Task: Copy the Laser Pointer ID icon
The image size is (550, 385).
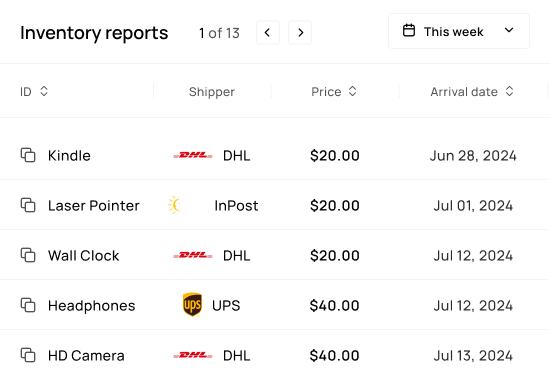Action: [x=28, y=205]
